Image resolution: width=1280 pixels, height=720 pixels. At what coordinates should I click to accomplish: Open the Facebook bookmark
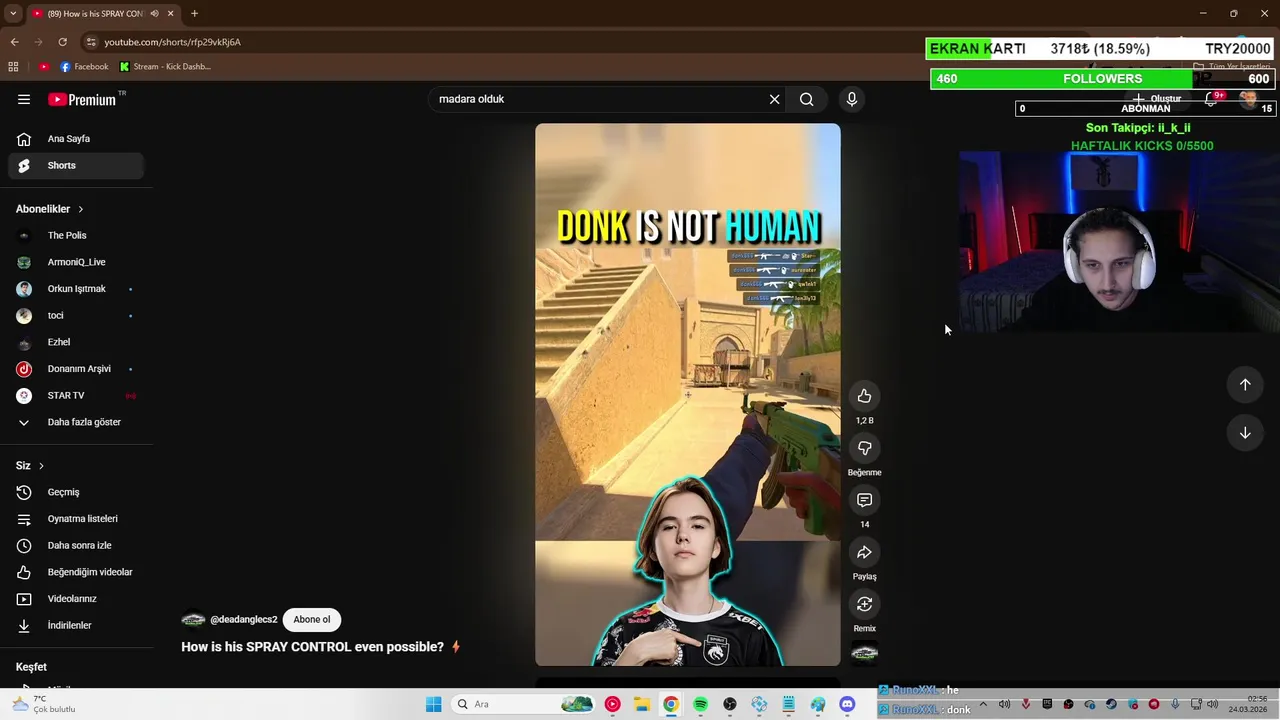pos(84,67)
